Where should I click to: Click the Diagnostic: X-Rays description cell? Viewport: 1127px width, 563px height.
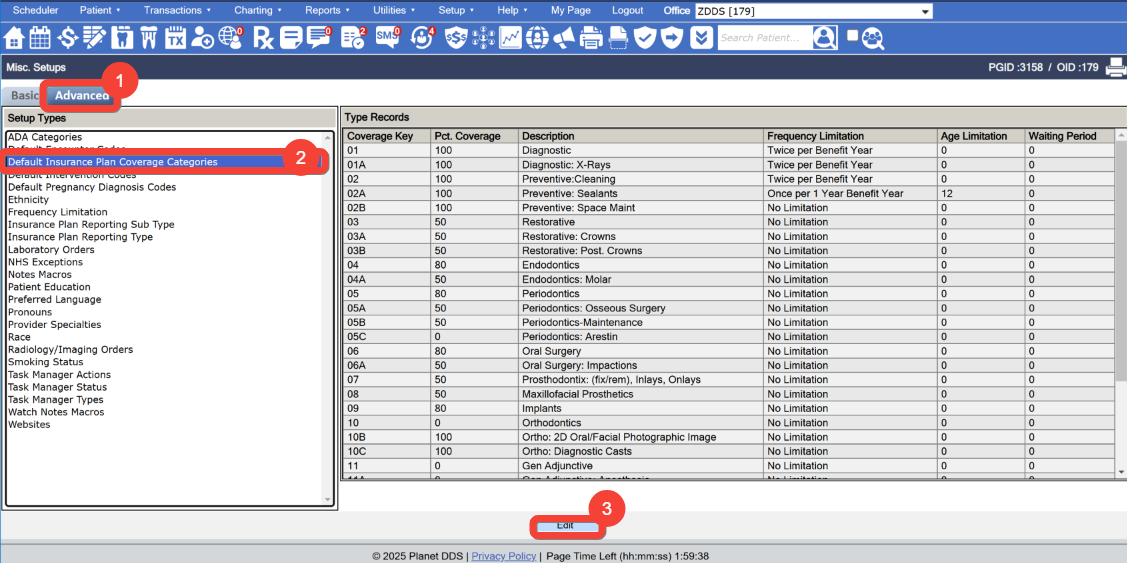tap(640, 165)
